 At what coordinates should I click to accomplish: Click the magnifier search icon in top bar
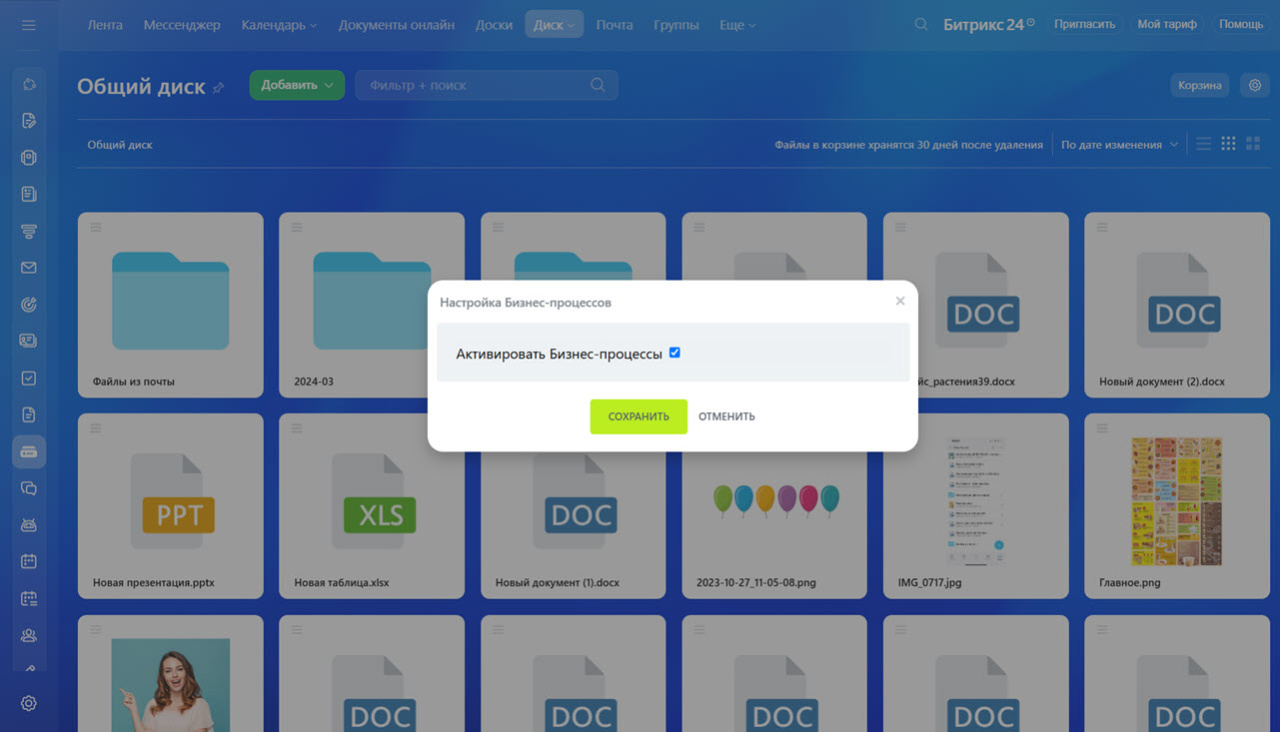tap(921, 24)
